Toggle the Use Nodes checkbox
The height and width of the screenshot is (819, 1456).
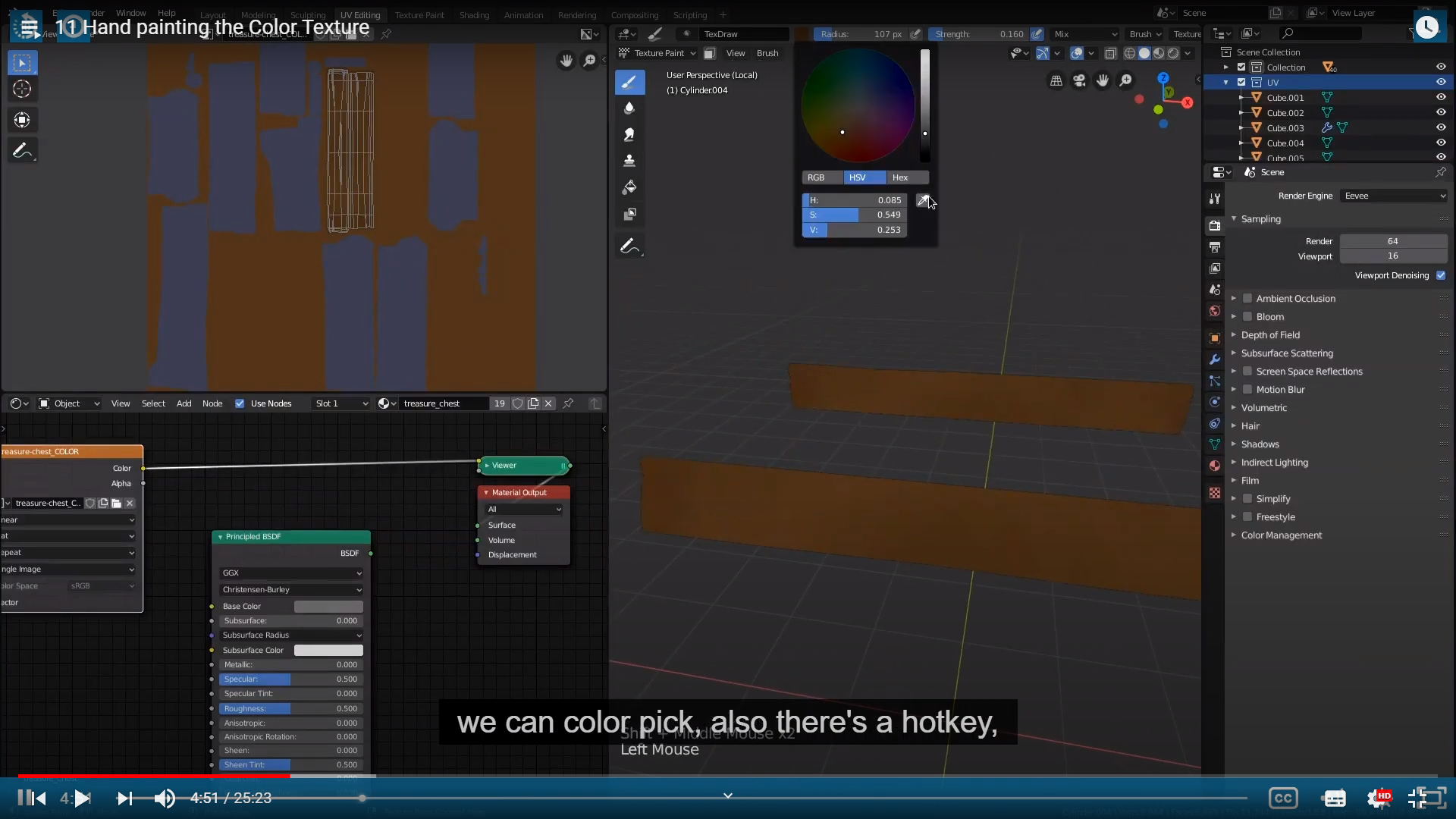[240, 403]
